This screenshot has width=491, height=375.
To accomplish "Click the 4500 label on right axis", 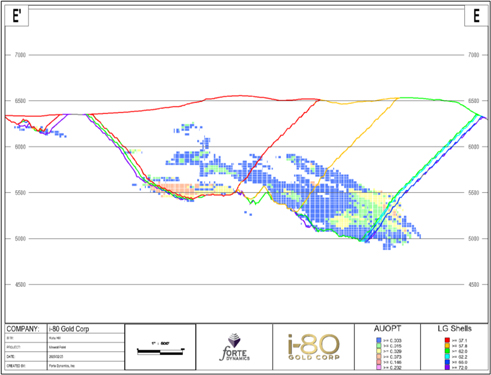I will [x=474, y=285].
